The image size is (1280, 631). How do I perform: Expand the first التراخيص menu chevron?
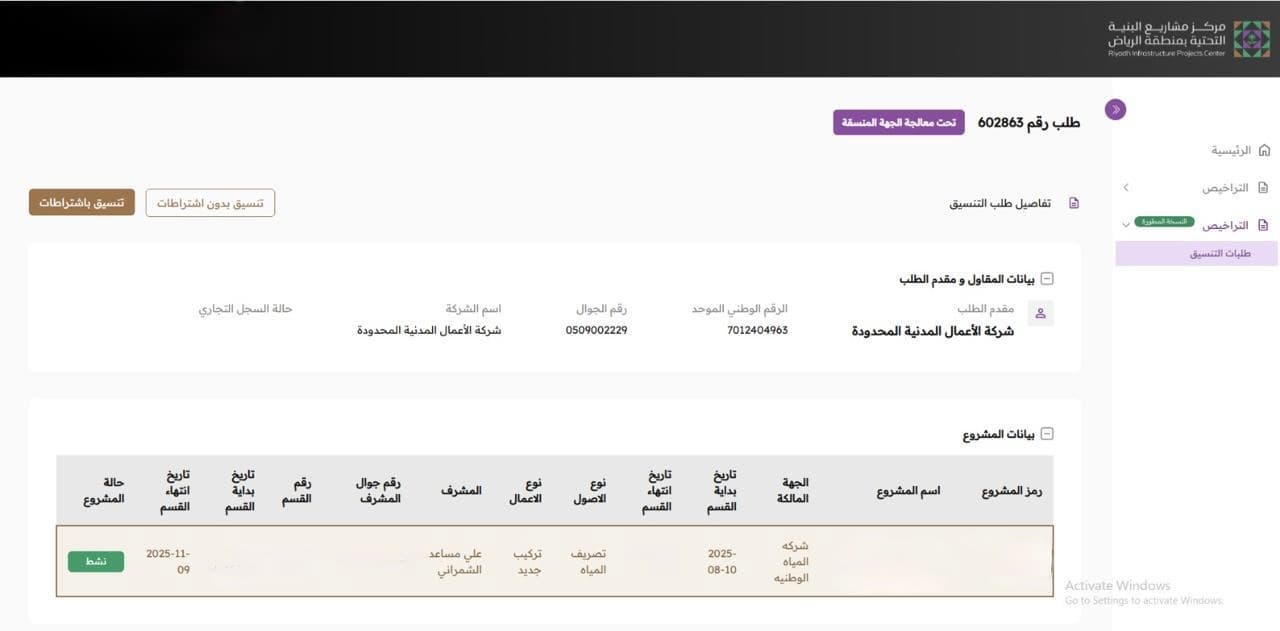(x=1126, y=187)
